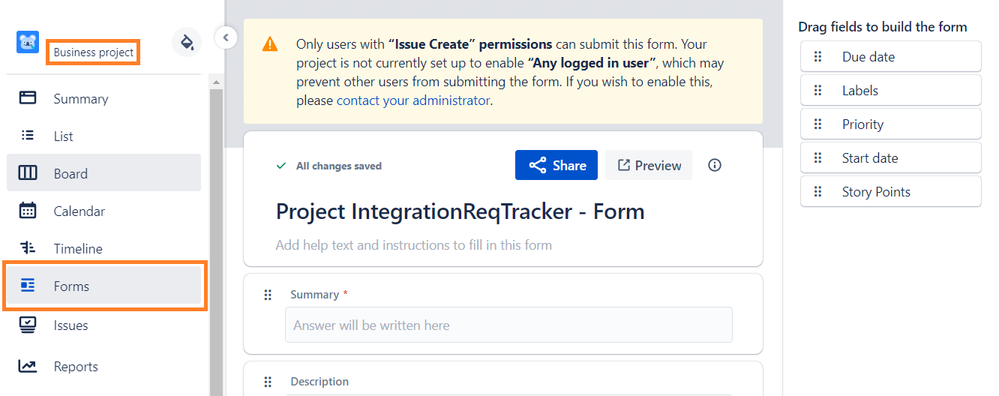Viewport: 999px width, 396px height.
Task: Click the help text instructions field
Action: (414, 245)
